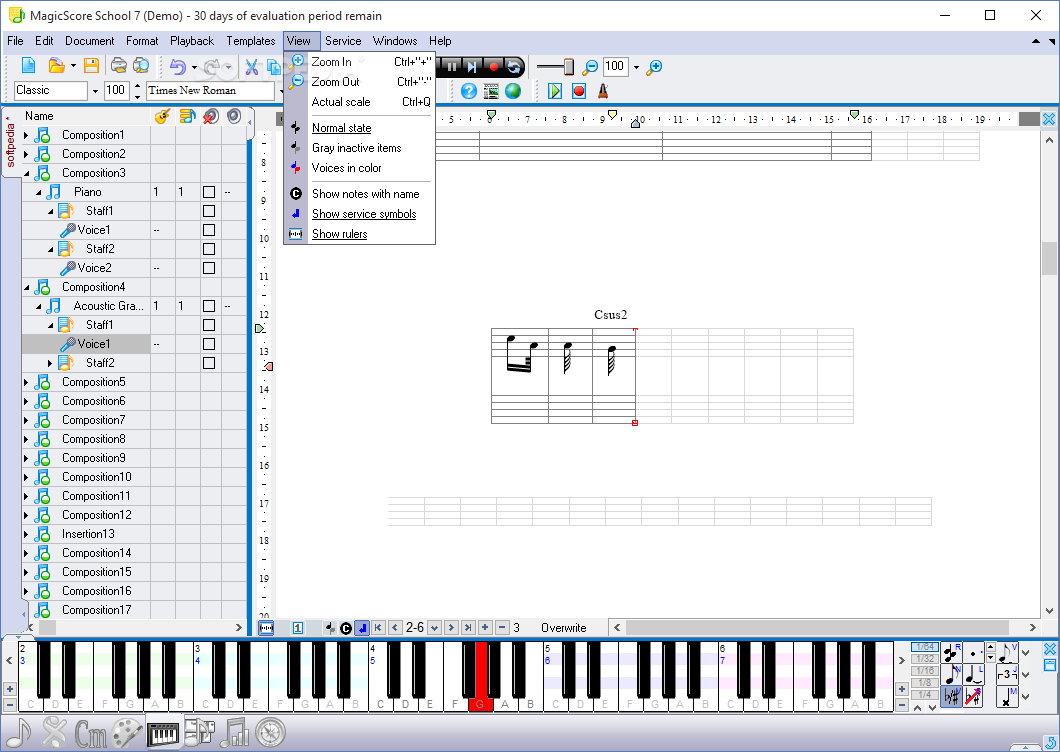The width and height of the screenshot is (1060, 752).
Task: Select the triplet tool marked J
Action: (x=1007, y=674)
